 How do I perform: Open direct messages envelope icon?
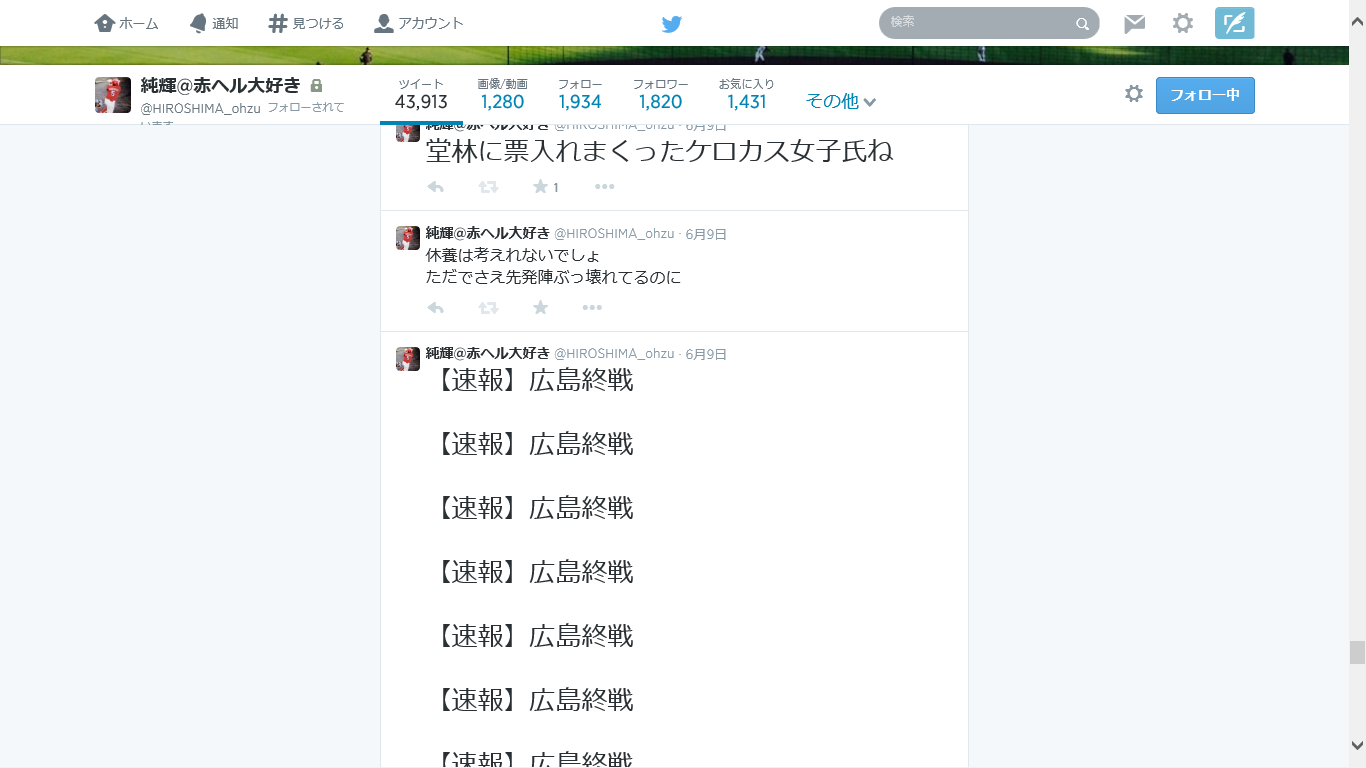(x=1134, y=24)
